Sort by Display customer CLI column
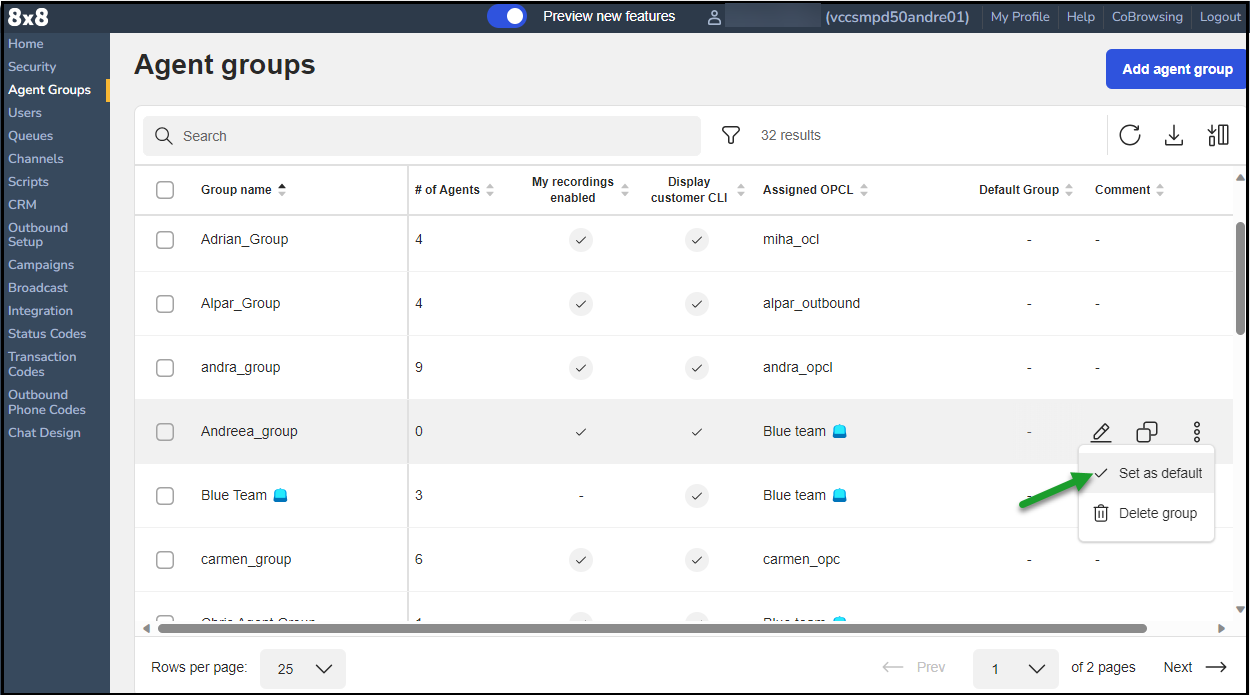The height and width of the screenshot is (695, 1250). pos(697,190)
